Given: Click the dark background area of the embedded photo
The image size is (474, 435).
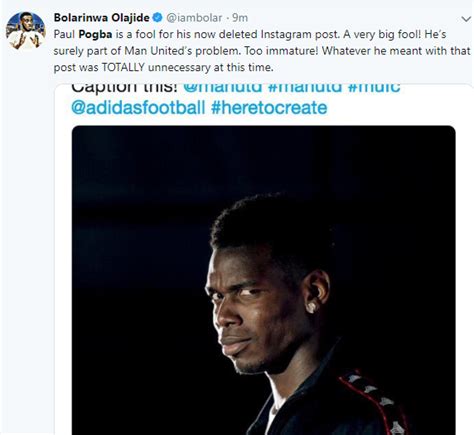Looking at the screenshot, I should click(x=140, y=233).
